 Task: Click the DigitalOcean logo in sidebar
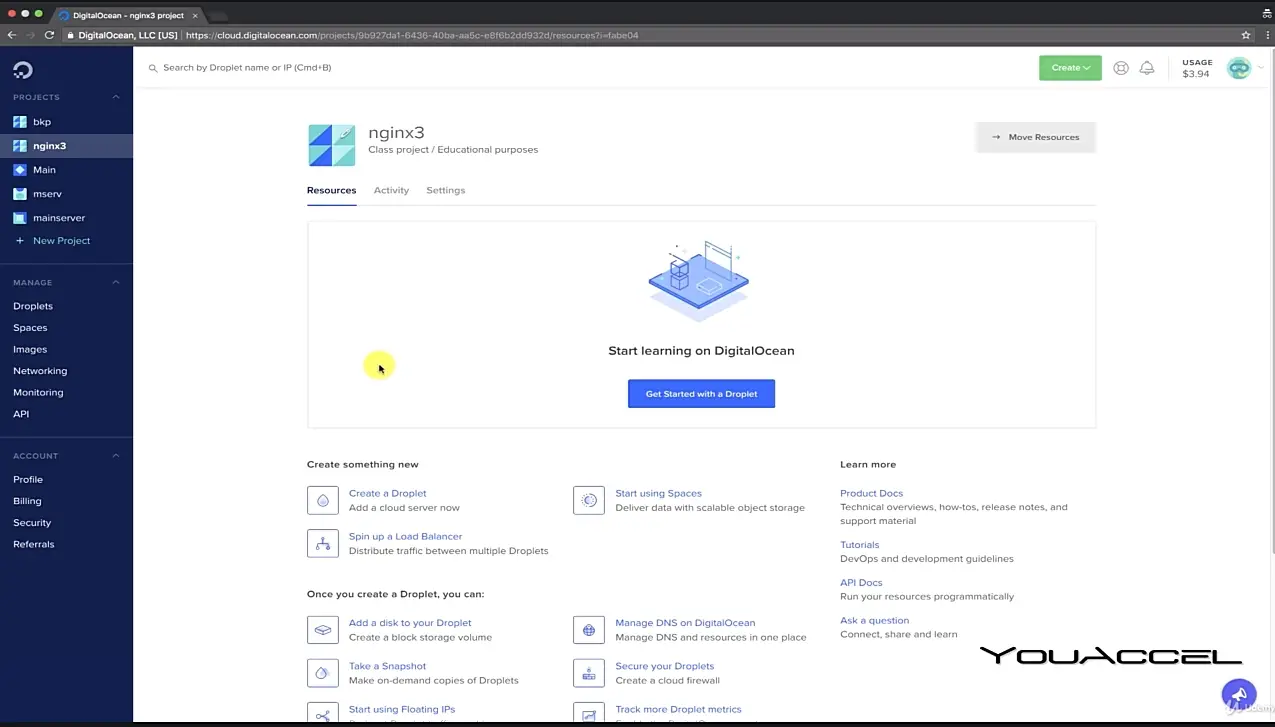coord(22,70)
